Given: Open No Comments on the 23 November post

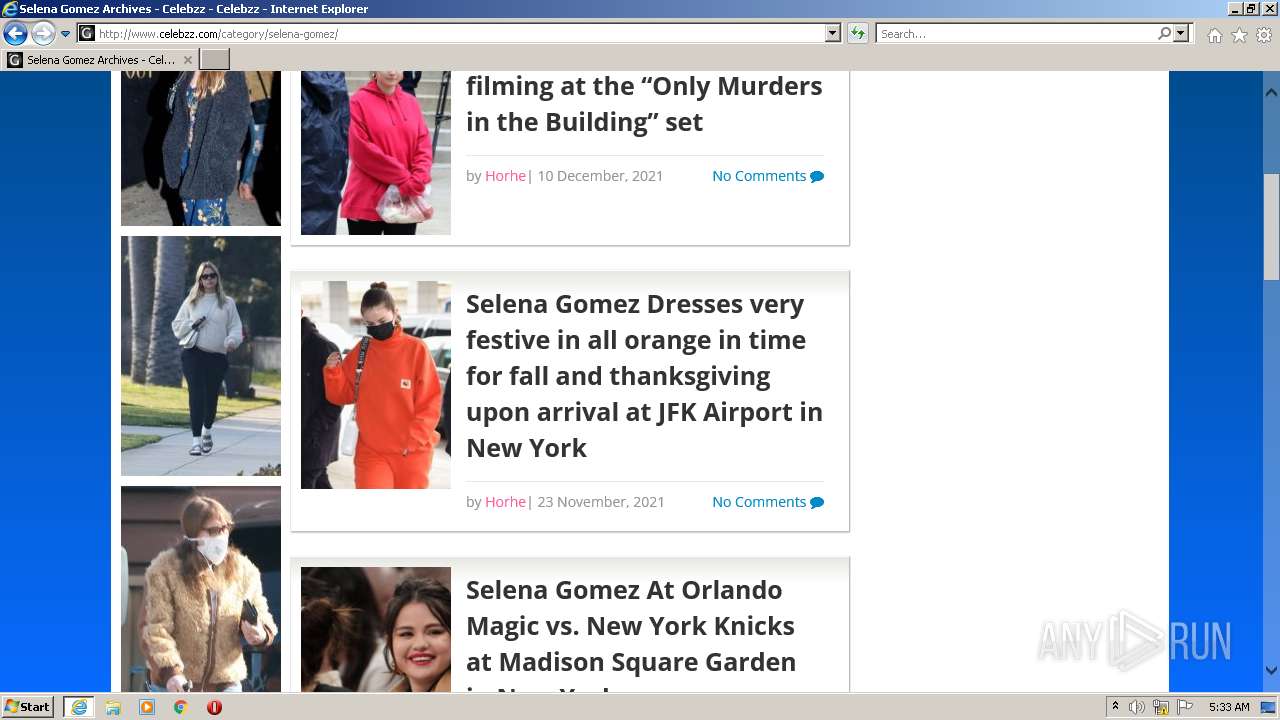Looking at the screenshot, I should tap(759, 502).
